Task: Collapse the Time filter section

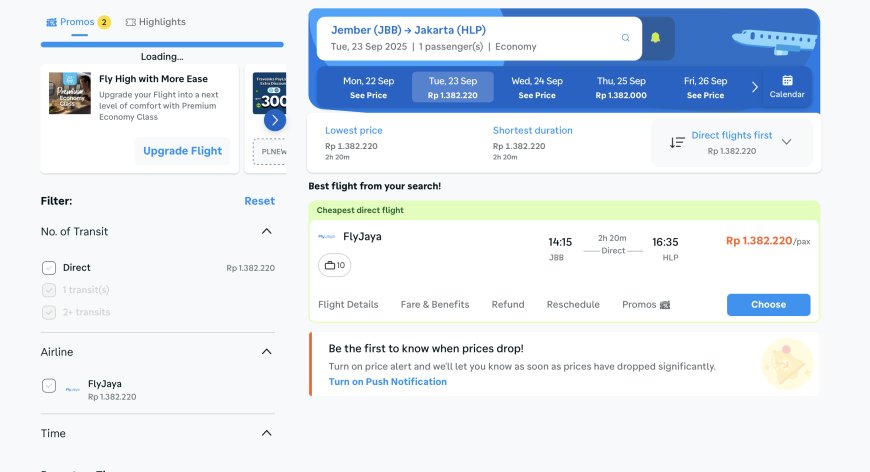Action: [266, 433]
